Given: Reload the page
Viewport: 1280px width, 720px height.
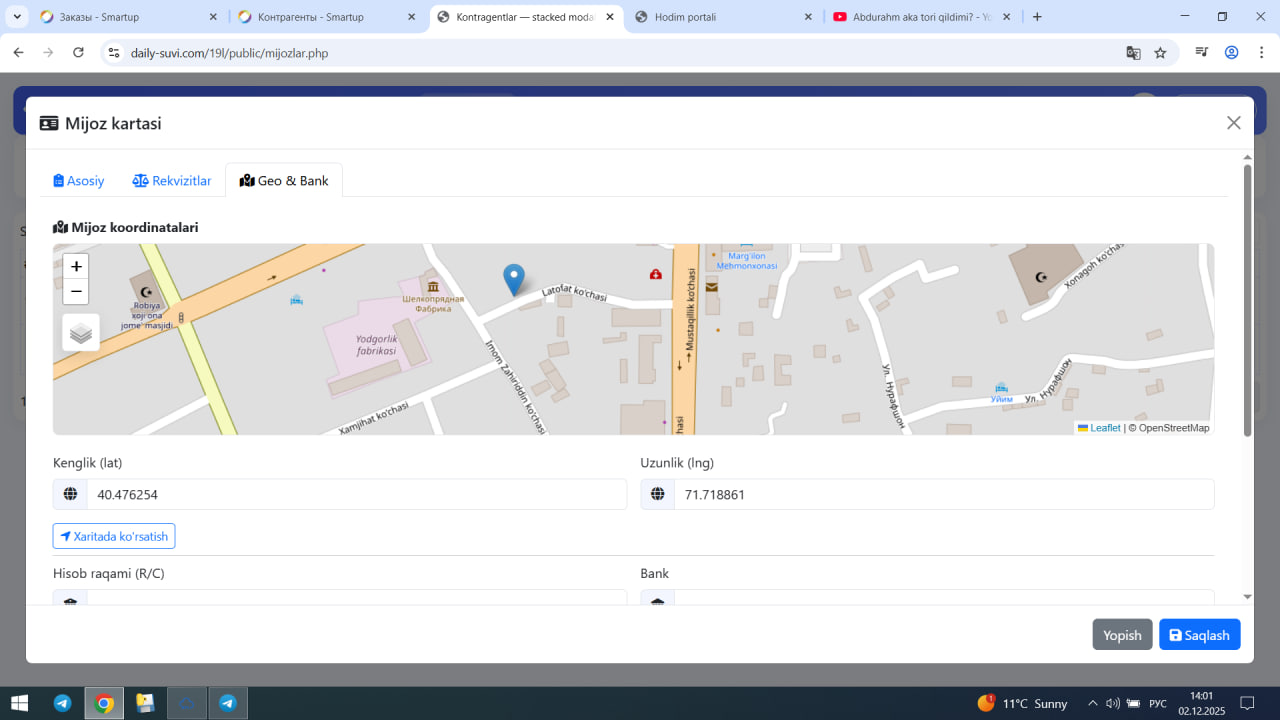Looking at the screenshot, I should [x=78, y=53].
